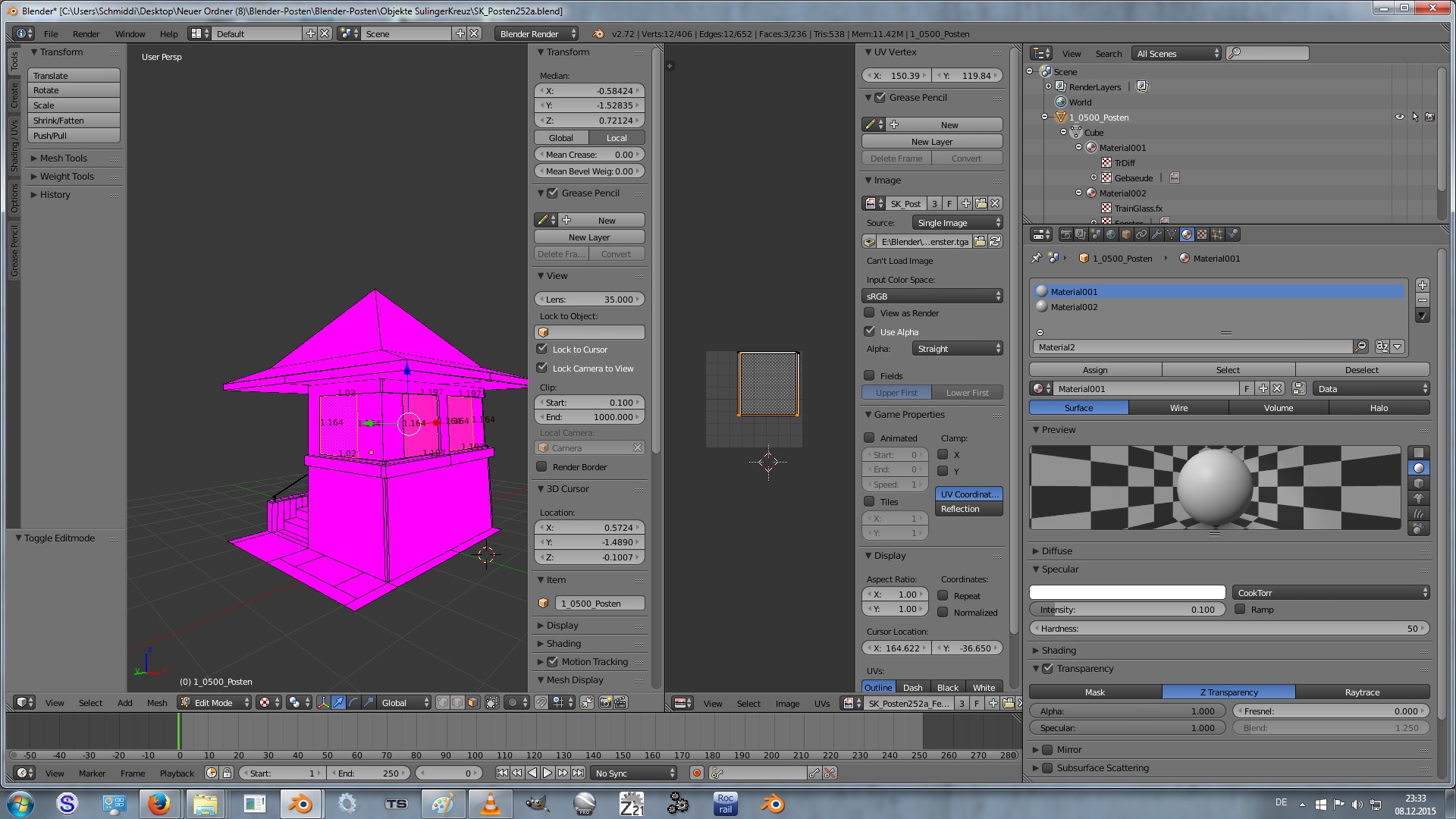Screen dimensions: 1456x819
Task: Open the sRGB color space dropdown
Action: 932,296
